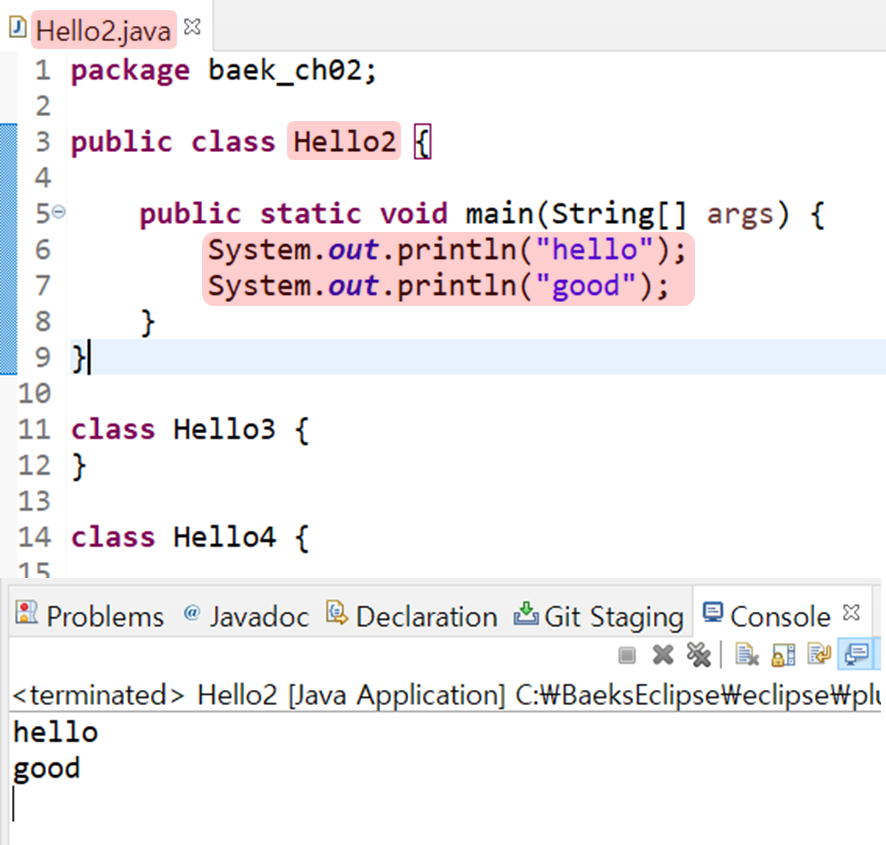
Task: Click line number 10 in the editor gutter
Action: (x=34, y=393)
